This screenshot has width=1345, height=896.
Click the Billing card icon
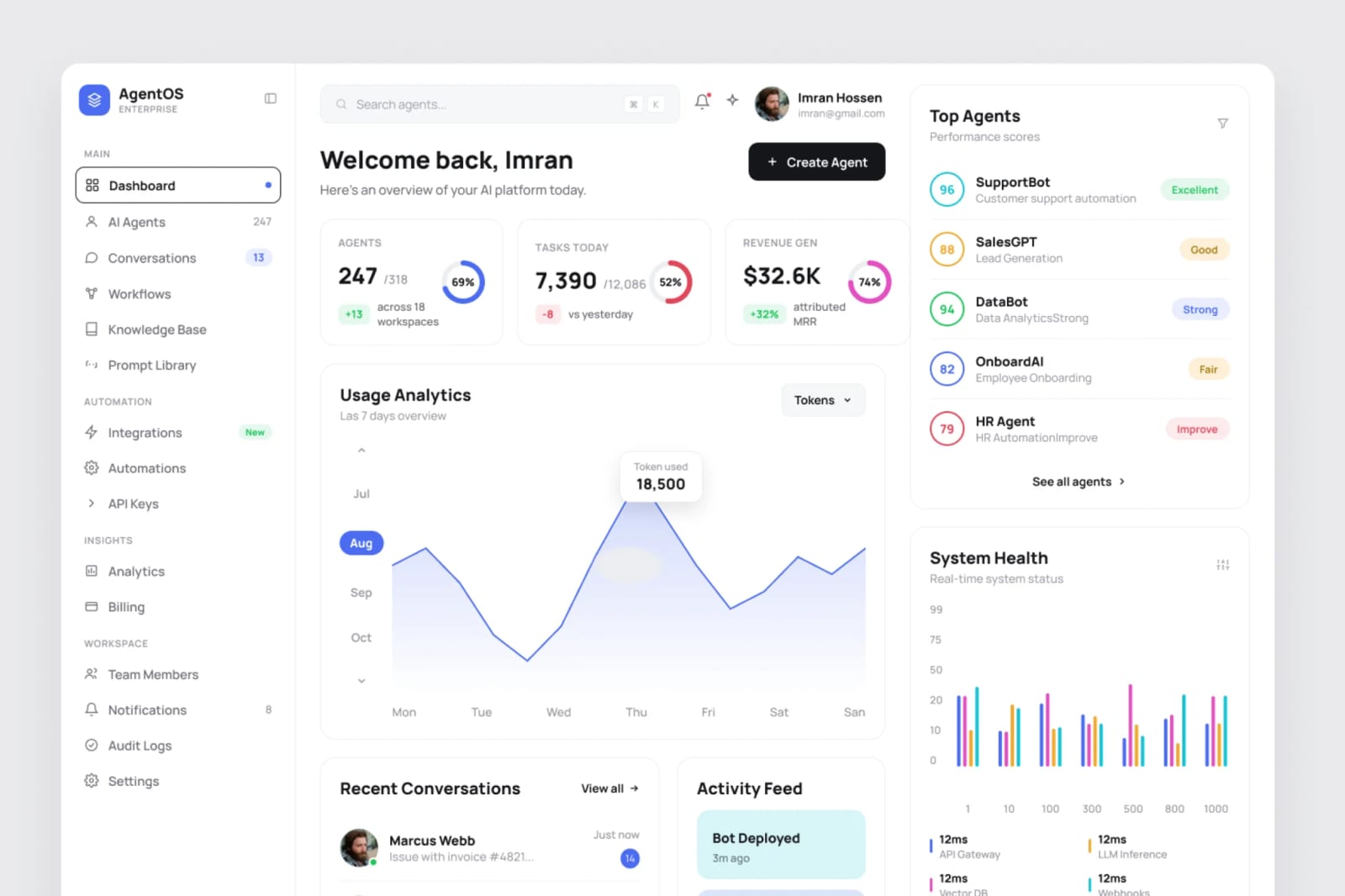pyautogui.click(x=92, y=606)
